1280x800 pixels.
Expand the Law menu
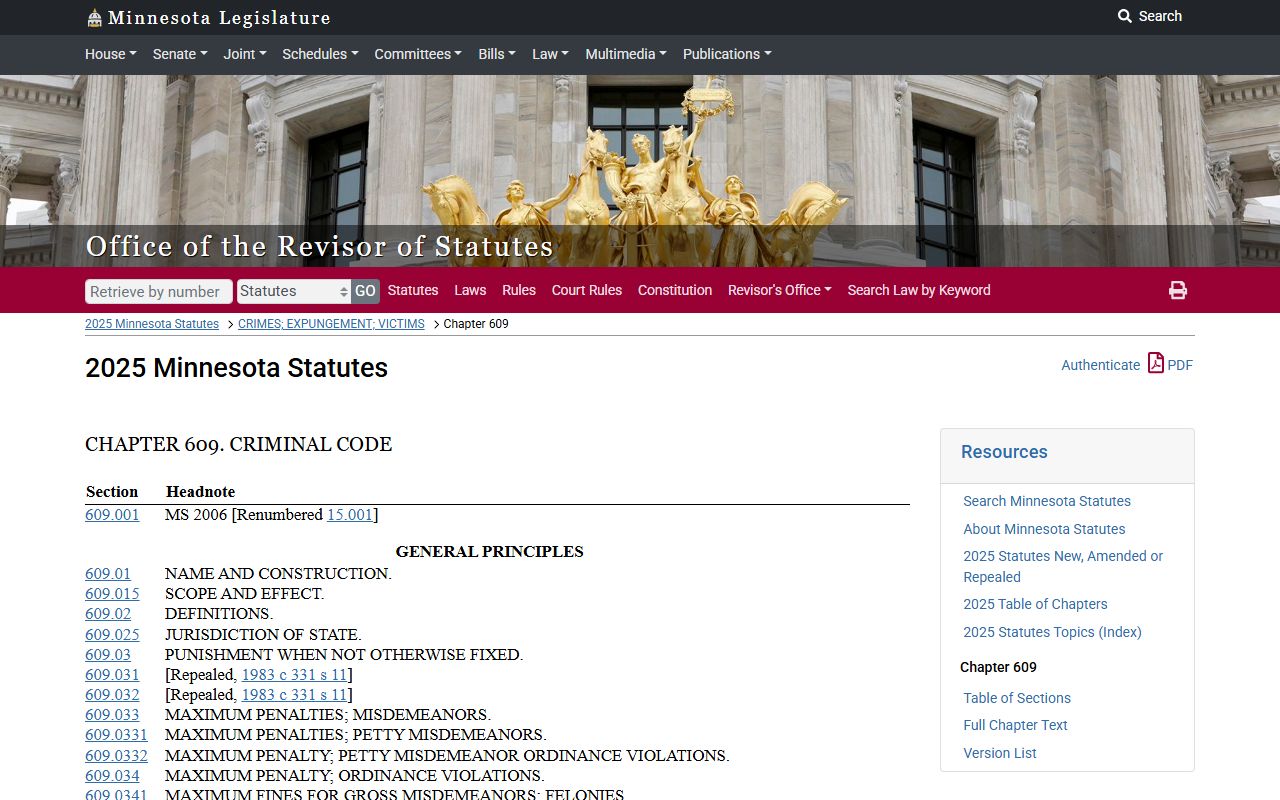point(550,54)
